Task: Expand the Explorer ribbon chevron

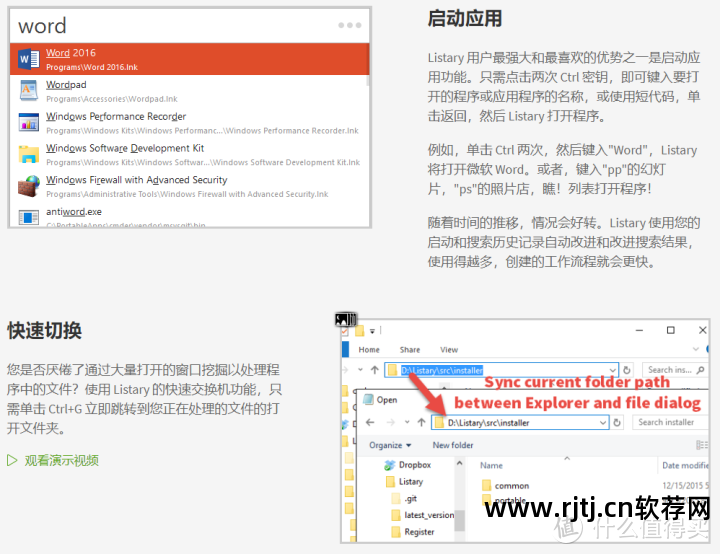Action: 696,349
